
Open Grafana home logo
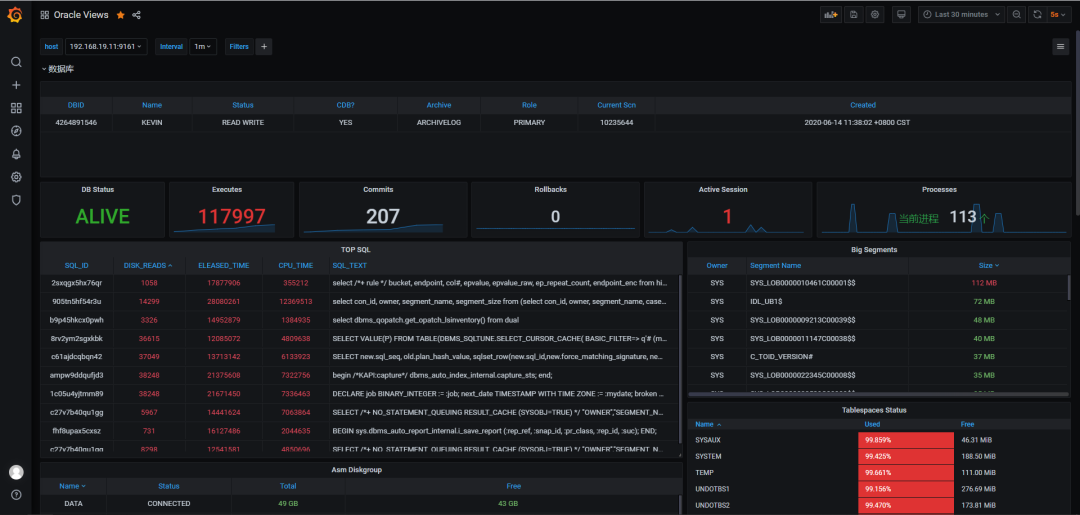click(x=15, y=14)
